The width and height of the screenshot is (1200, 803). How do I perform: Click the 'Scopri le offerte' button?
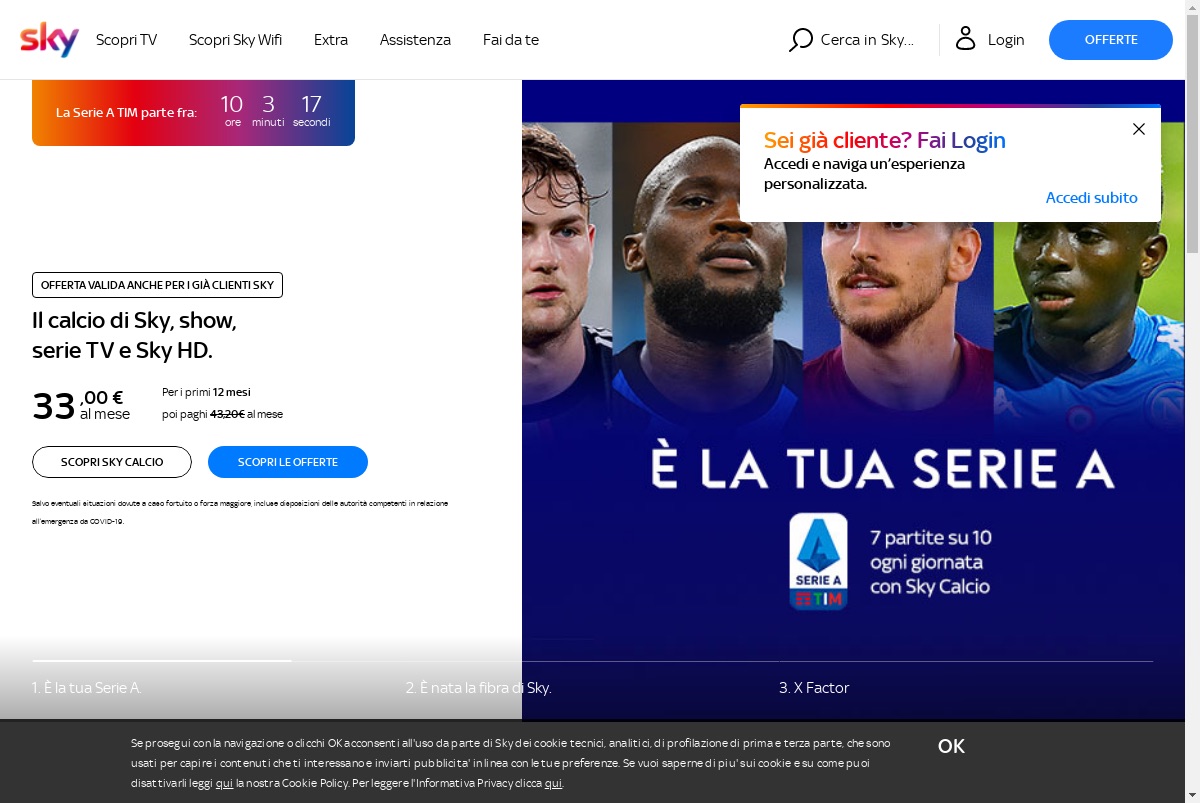click(x=288, y=462)
